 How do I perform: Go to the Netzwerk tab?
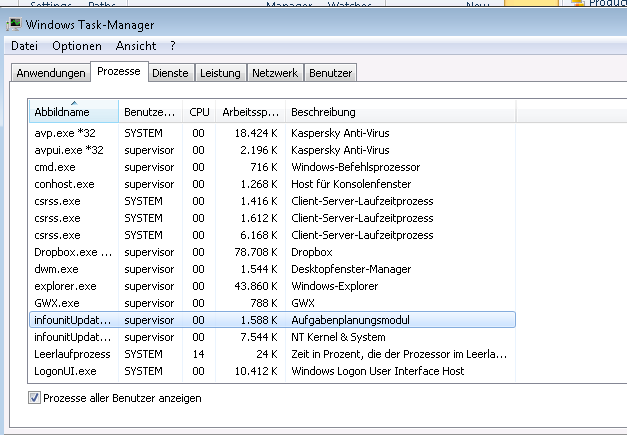click(275, 73)
